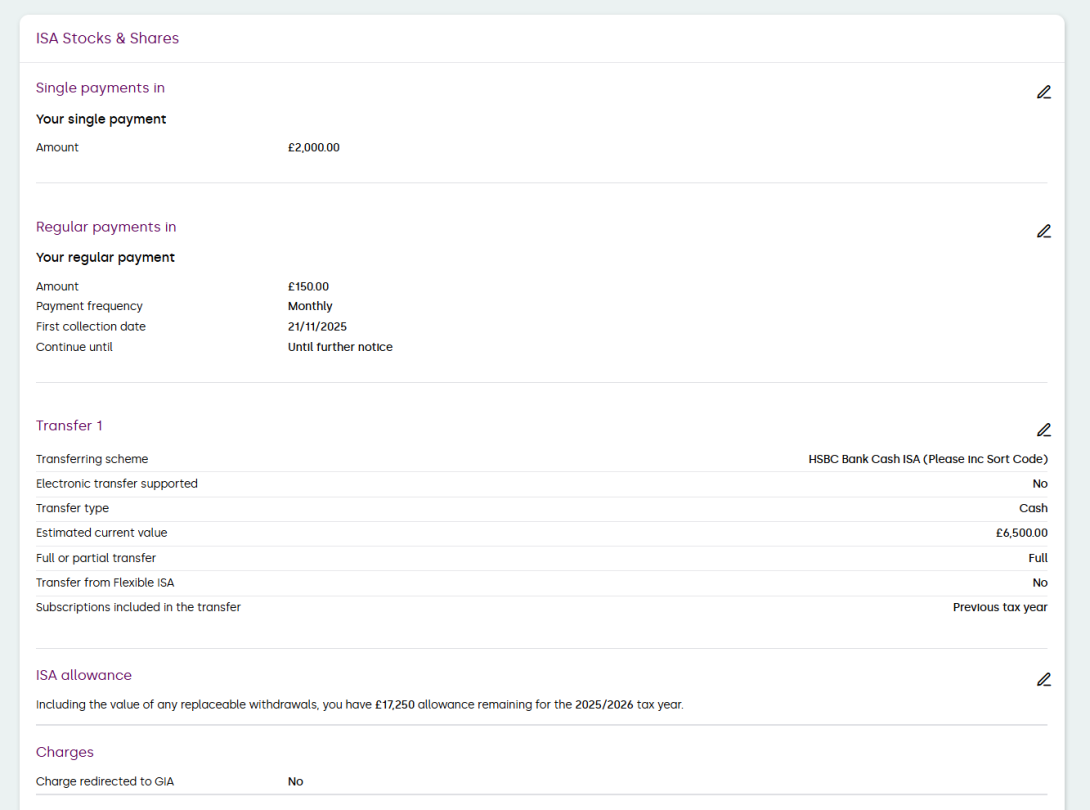Select the £6,500.00 estimated current value
The image size is (1090, 810).
point(1021,533)
